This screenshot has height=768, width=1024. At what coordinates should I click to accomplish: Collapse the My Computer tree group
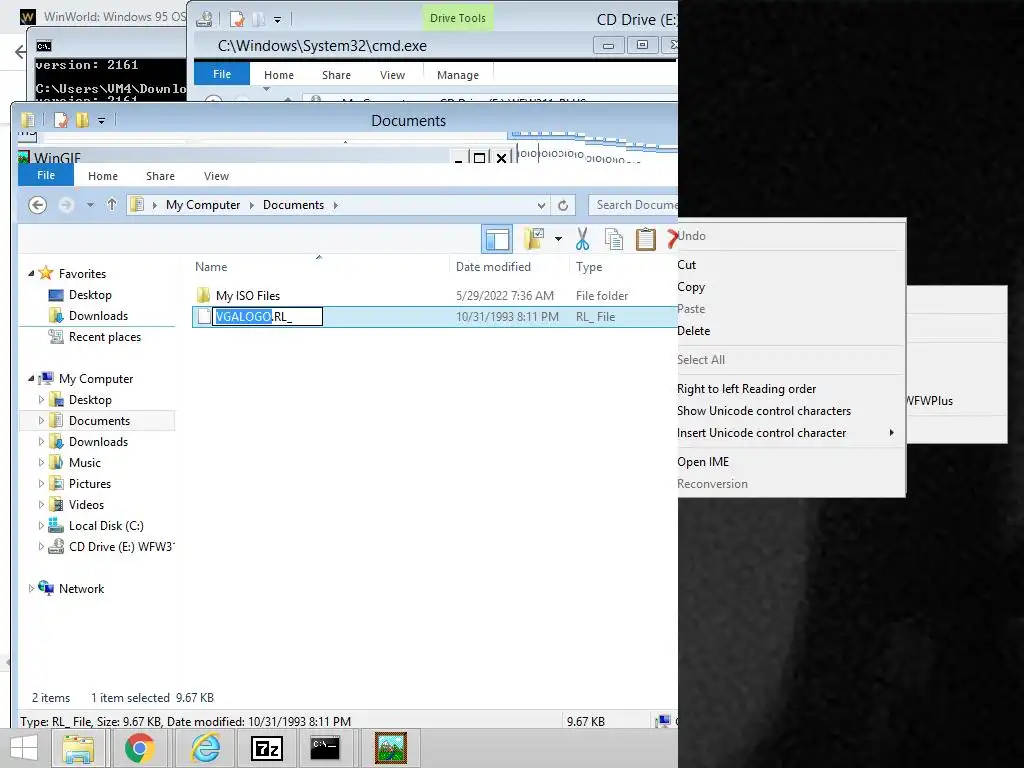click(x=31, y=379)
